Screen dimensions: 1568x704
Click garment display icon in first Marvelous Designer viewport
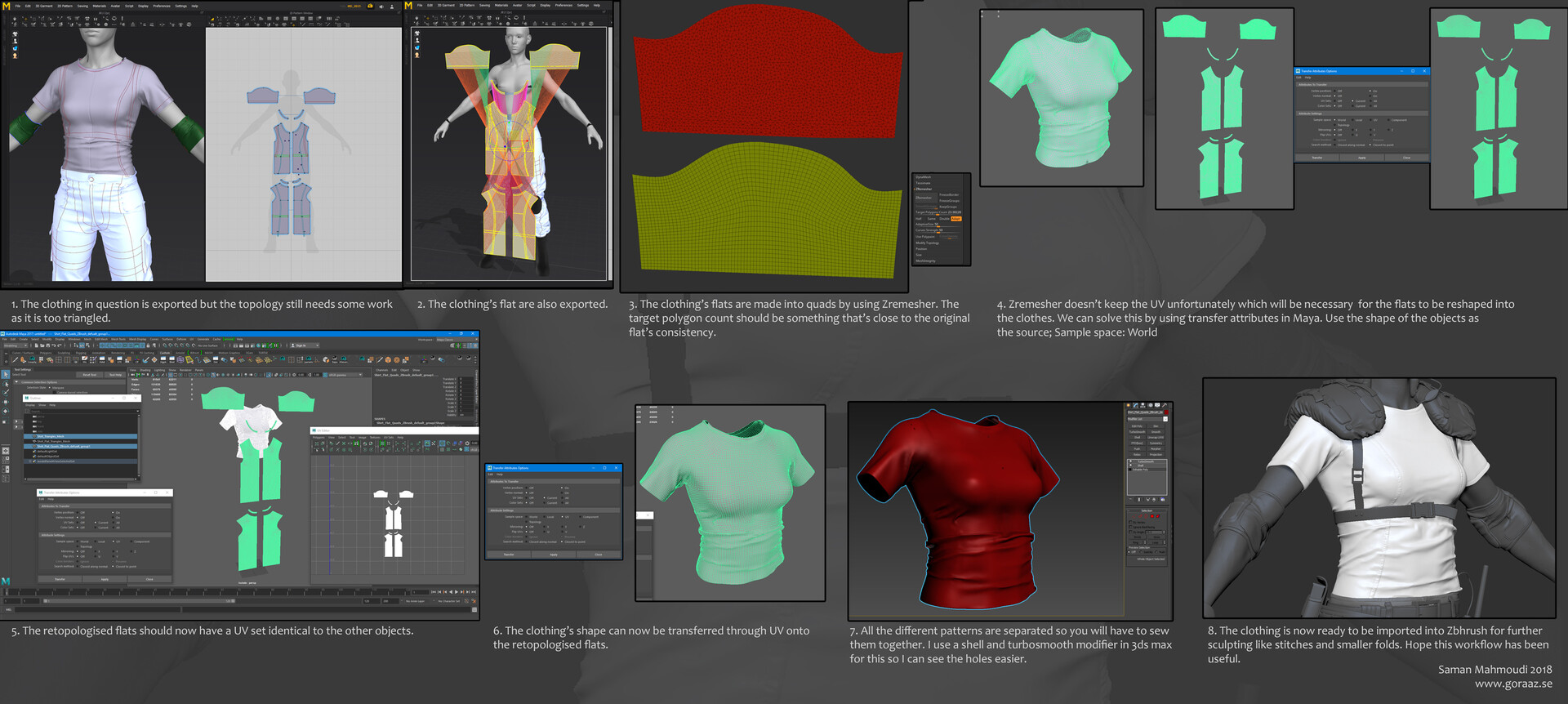click(15, 34)
